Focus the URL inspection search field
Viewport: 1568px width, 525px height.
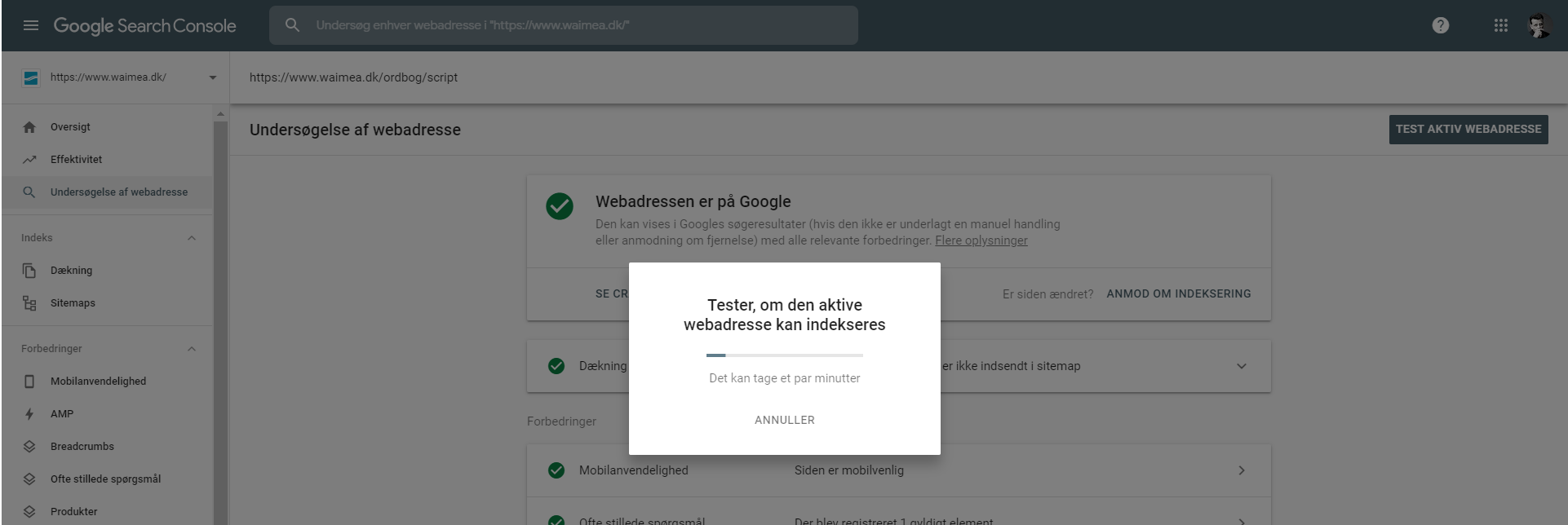tap(571, 25)
